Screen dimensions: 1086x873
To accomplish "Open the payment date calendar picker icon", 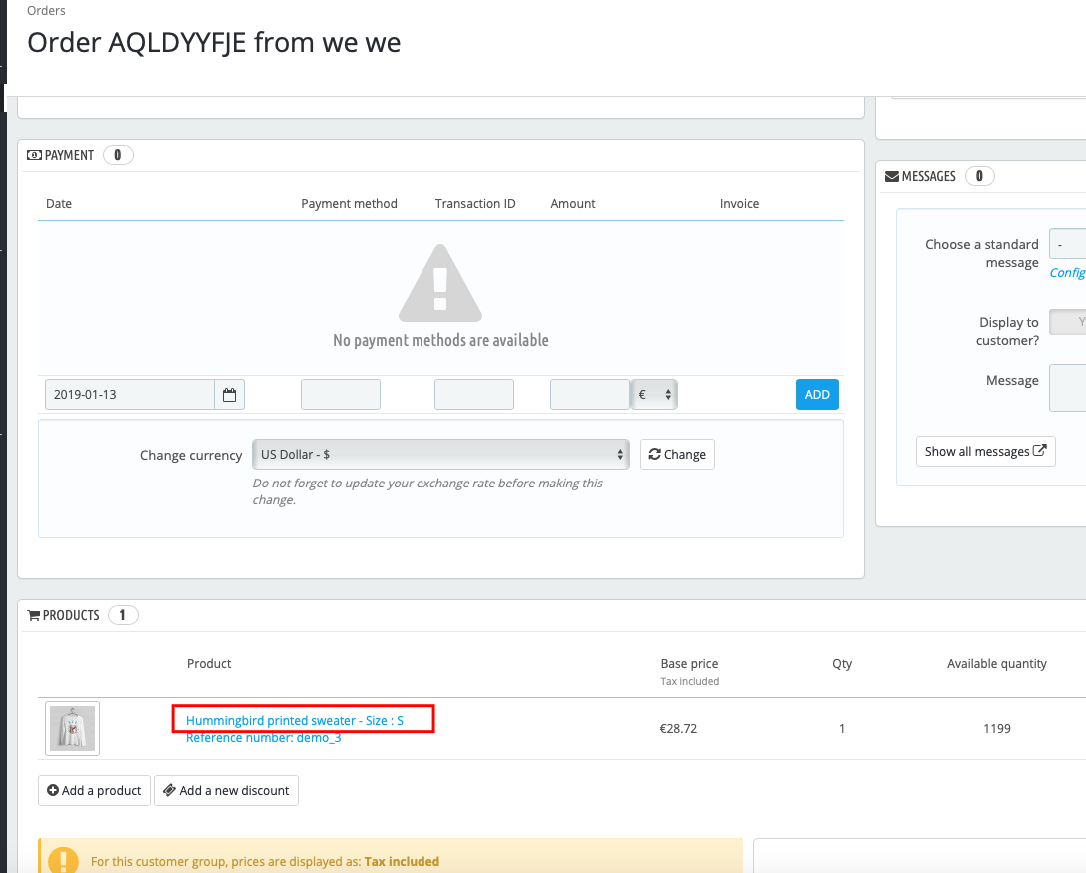I will click(229, 395).
